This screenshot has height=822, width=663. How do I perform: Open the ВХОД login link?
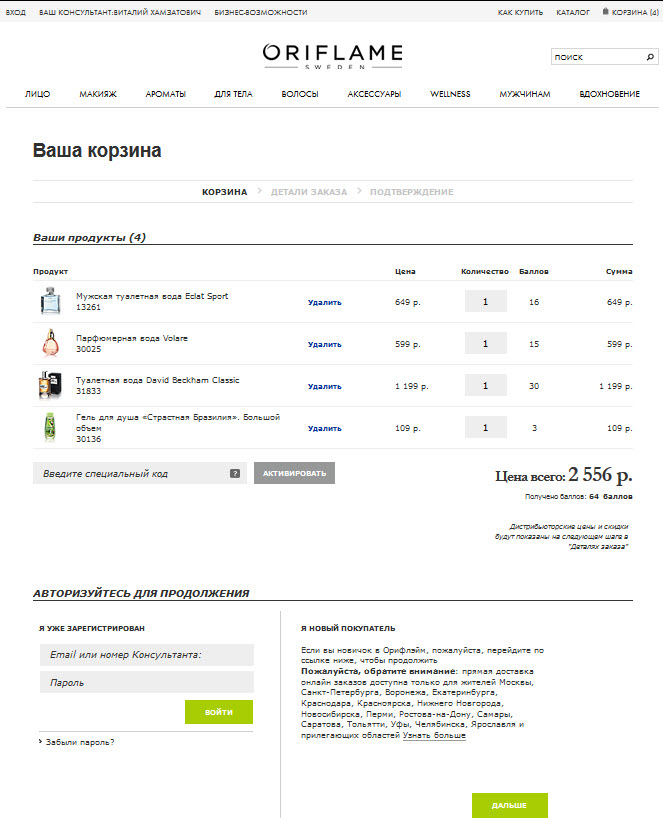pos(16,12)
